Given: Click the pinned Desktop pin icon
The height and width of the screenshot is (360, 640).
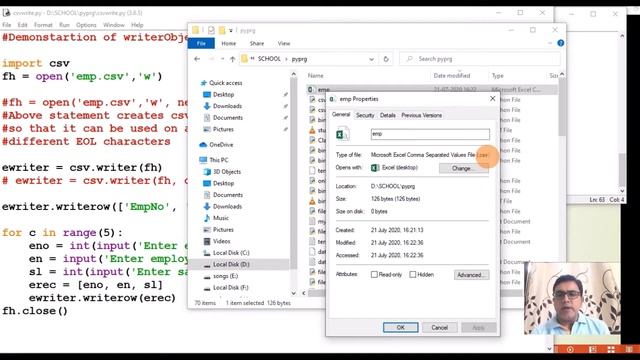Looking at the screenshot, I should 285,95.
